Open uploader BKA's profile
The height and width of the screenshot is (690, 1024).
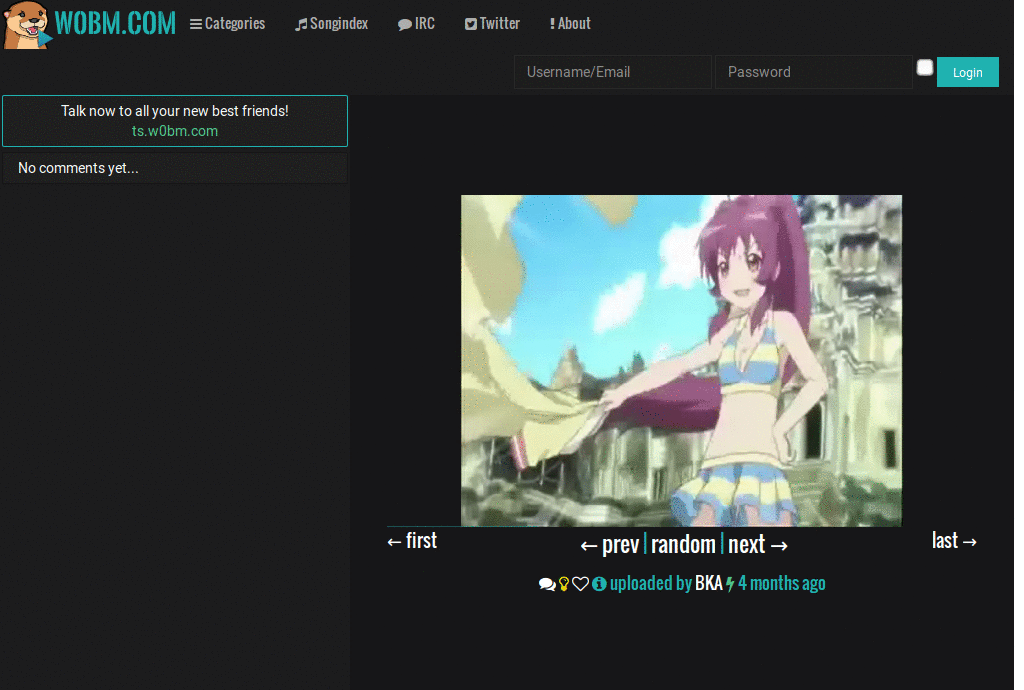pyautogui.click(x=709, y=583)
